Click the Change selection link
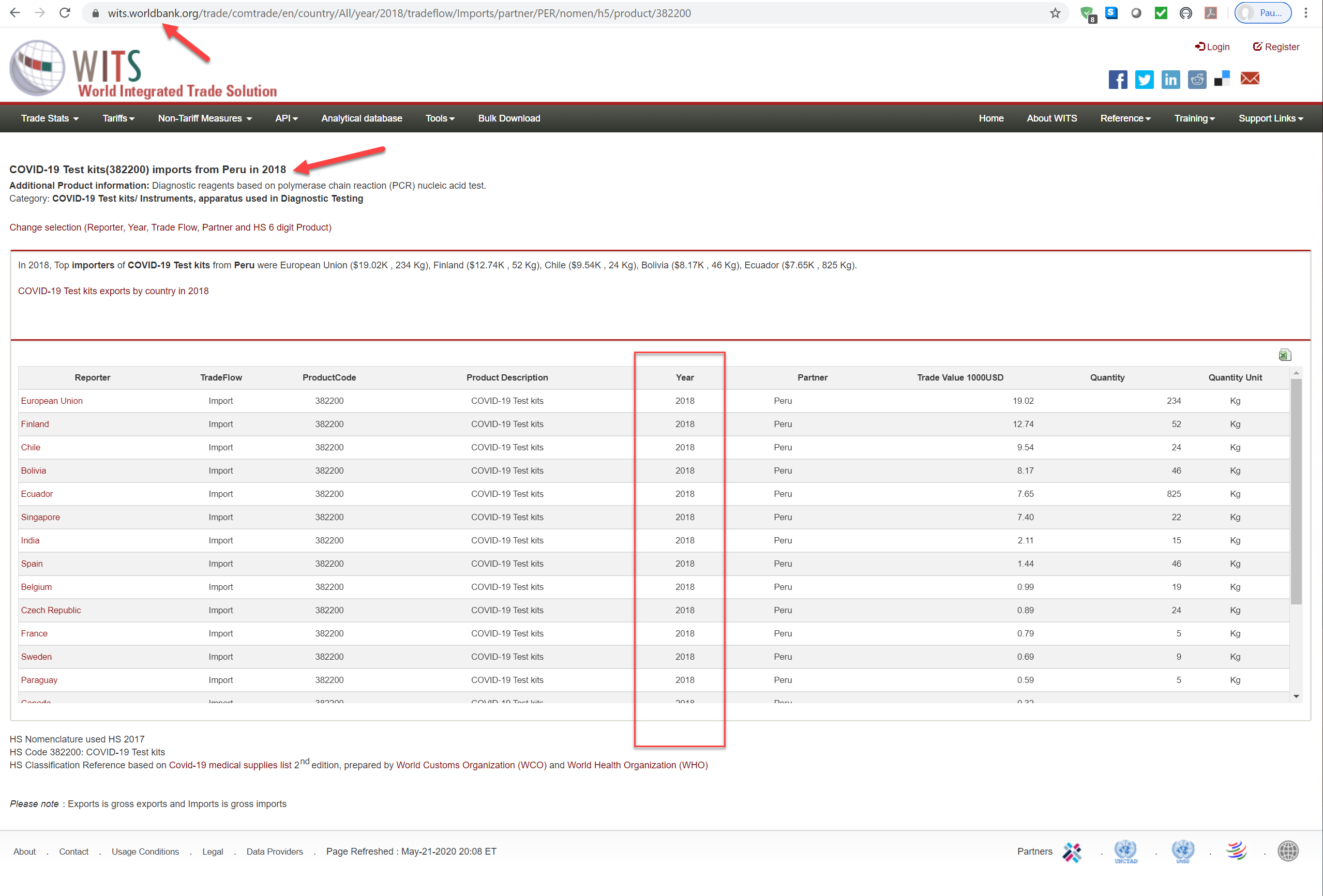 pos(170,227)
